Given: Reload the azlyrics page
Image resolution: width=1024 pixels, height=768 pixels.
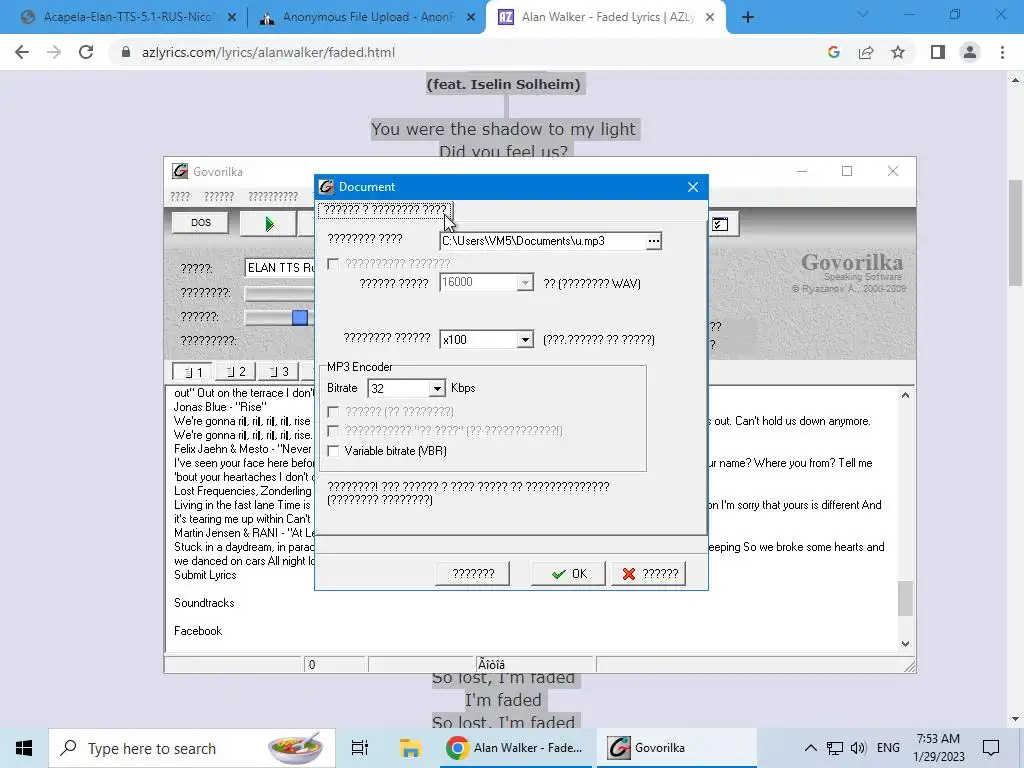Looking at the screenshot, I should (86, 52).
